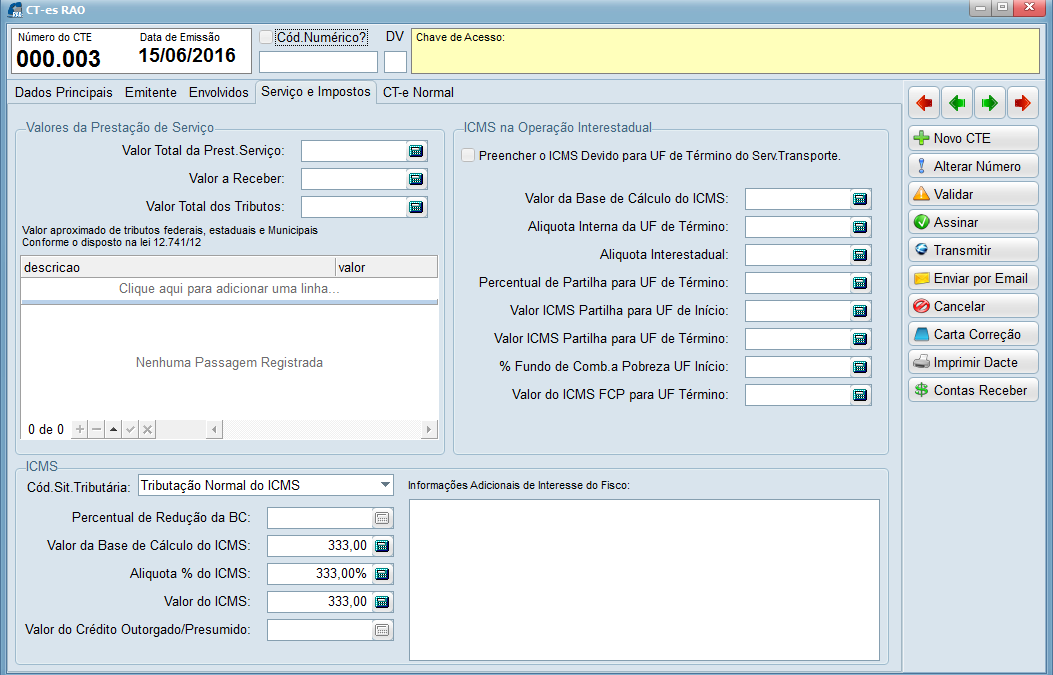Switch to Emitente tab
1053x675 pixels.
[151, 93]
